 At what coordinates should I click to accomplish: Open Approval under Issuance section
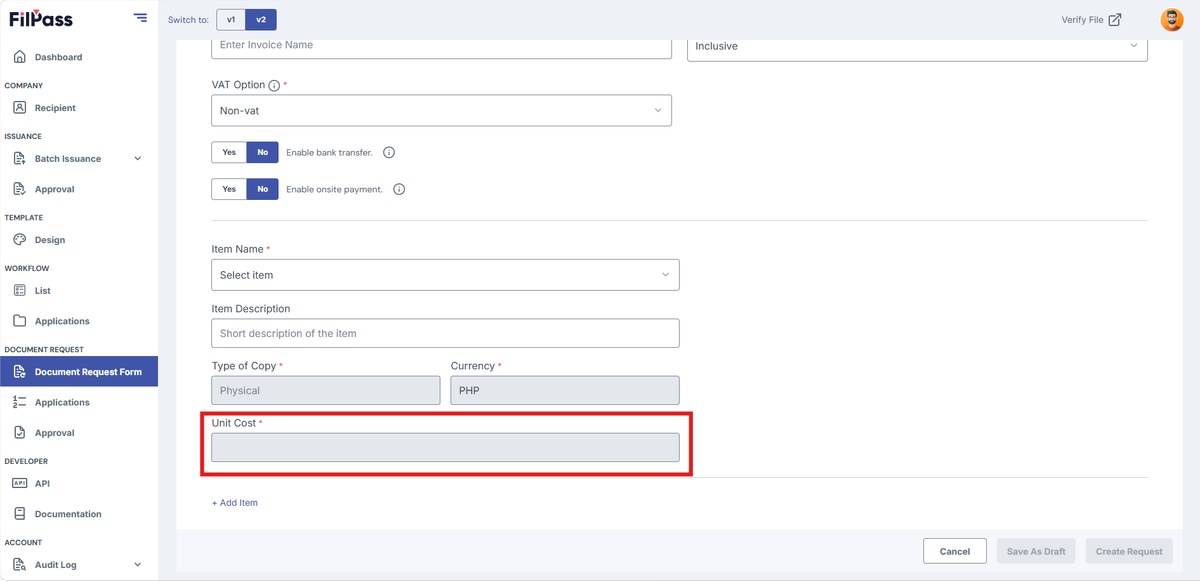click(54, 189)
